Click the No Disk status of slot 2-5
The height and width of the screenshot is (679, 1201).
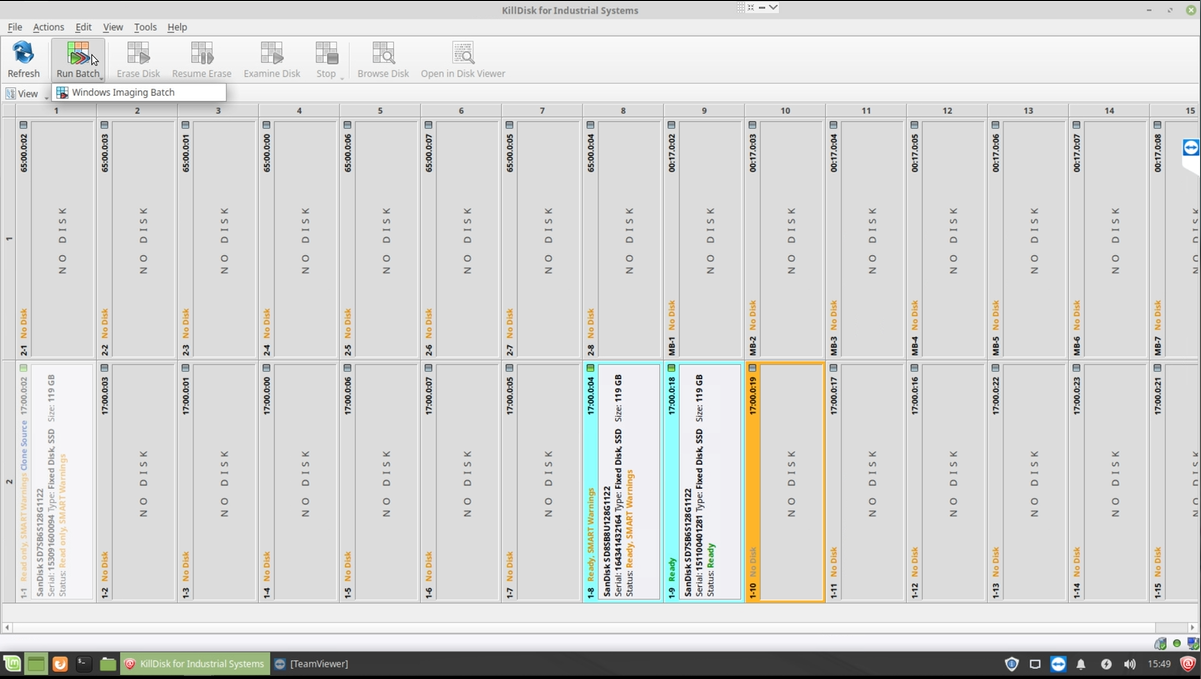tap(348, 322)
